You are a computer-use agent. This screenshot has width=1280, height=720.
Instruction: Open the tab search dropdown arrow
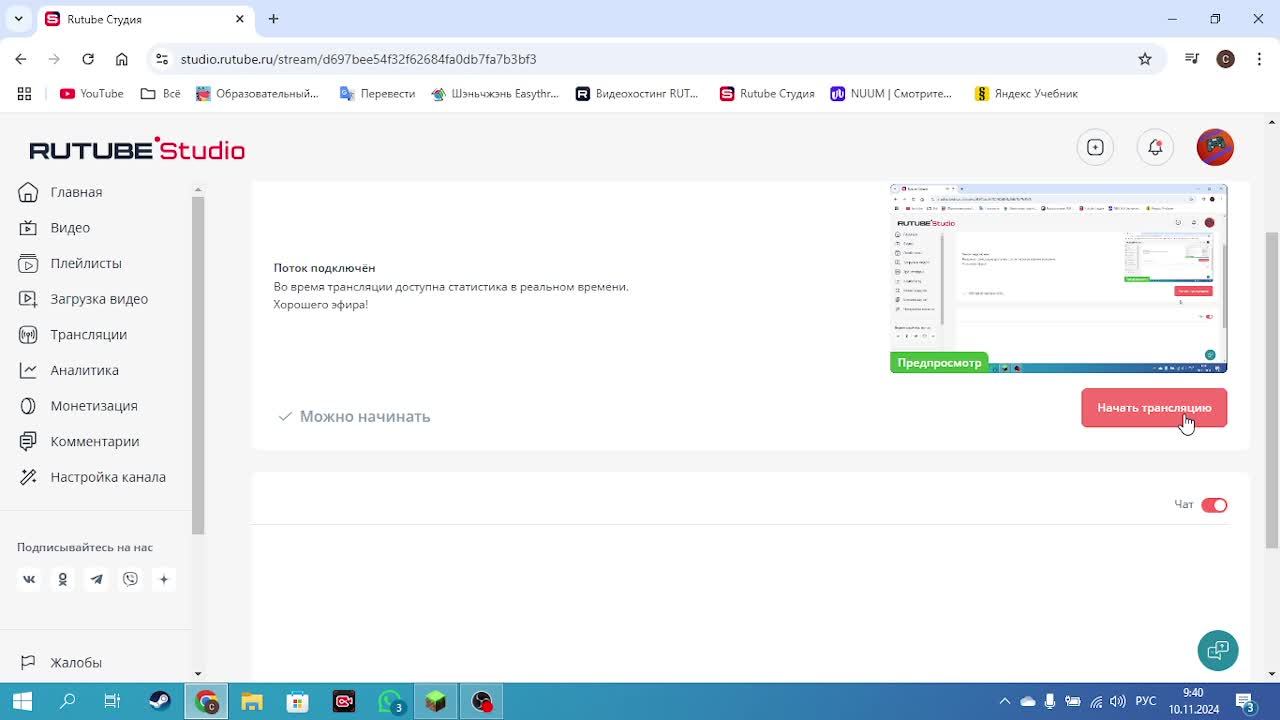pyautogui.click(x=18, y=19)
